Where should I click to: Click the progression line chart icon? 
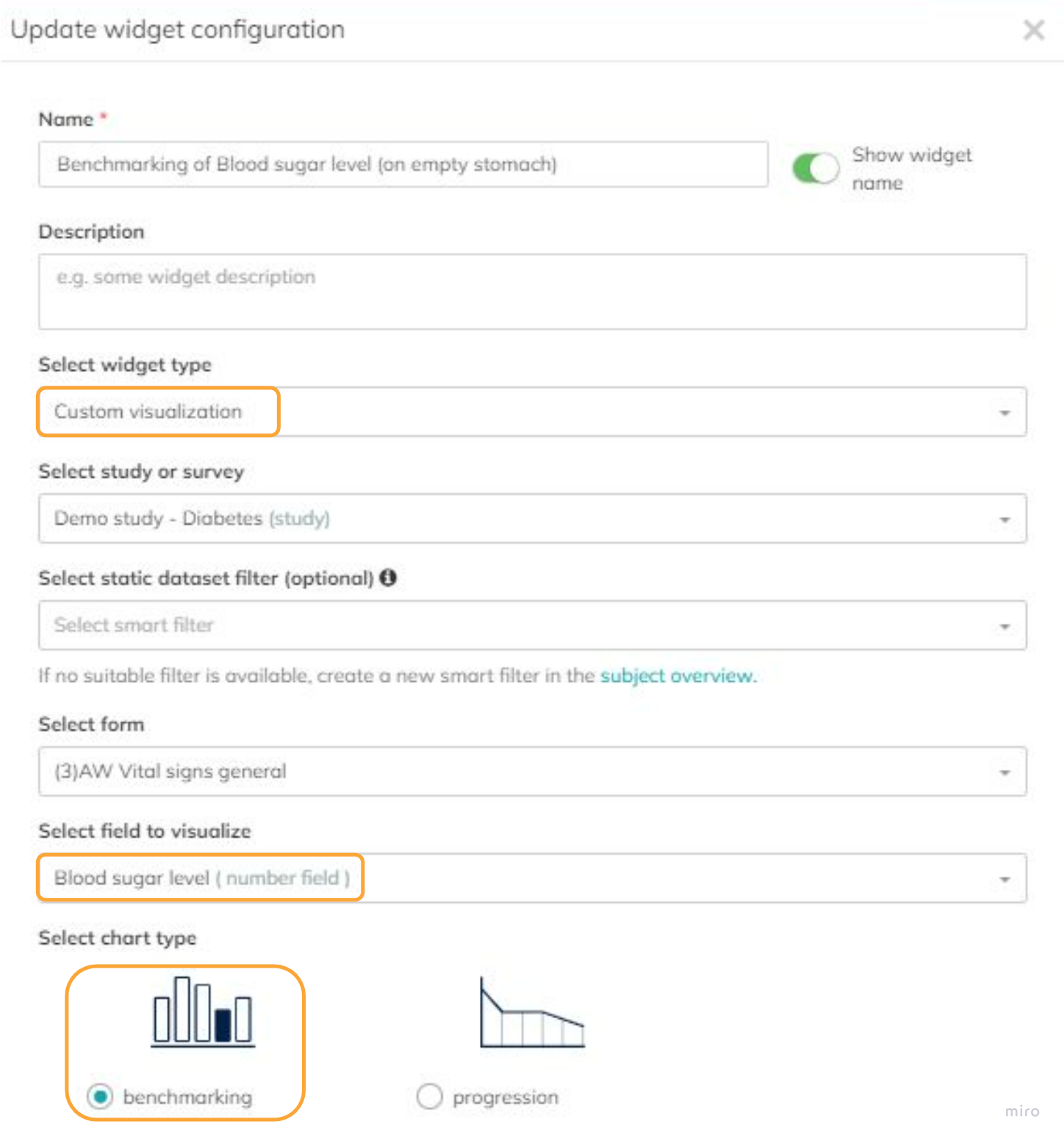click(x=532, y=1012)
